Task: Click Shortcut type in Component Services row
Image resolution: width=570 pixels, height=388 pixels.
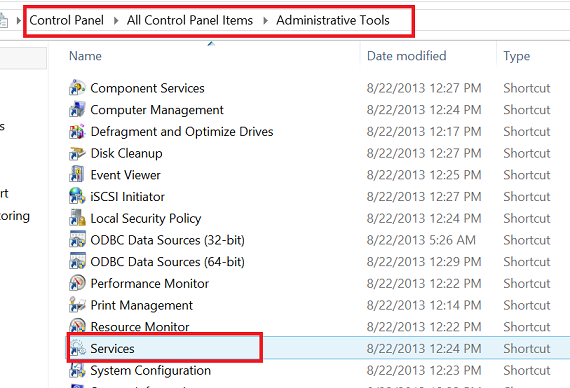Action: coord(527,88)
